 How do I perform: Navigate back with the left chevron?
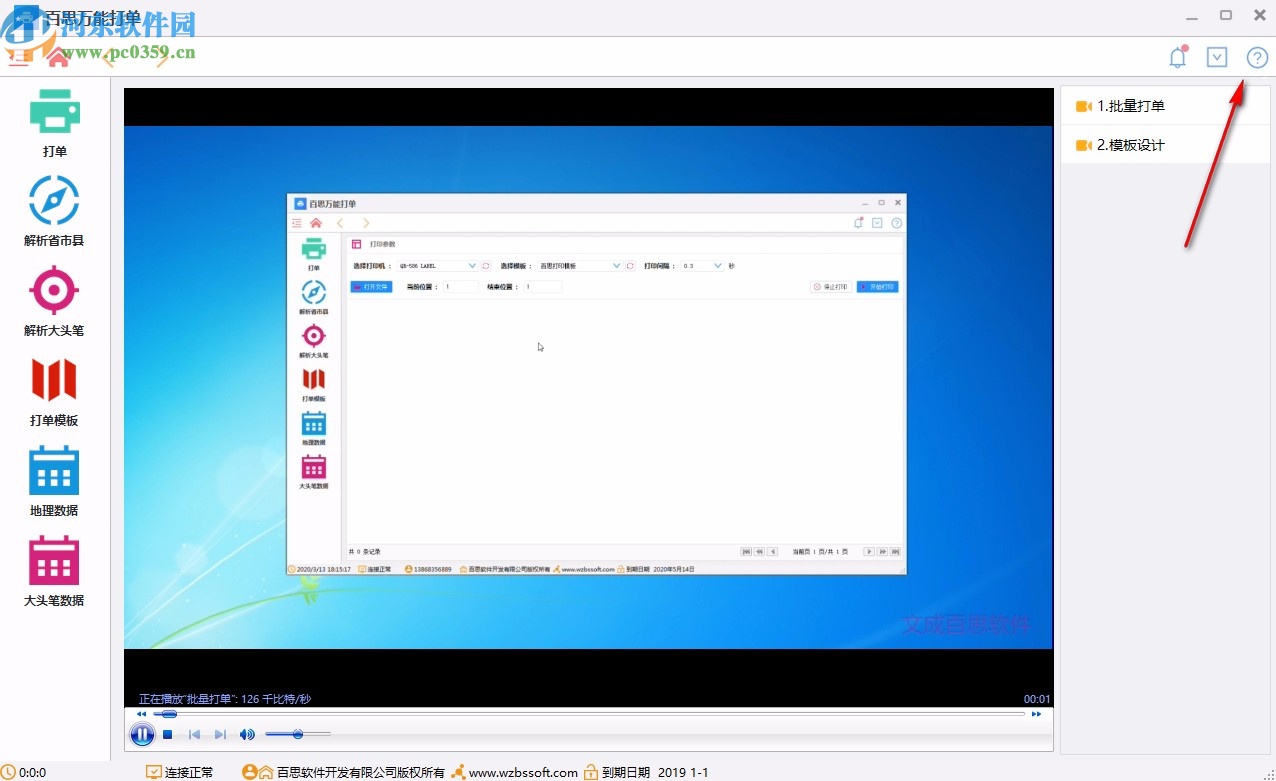pos(108,57)
